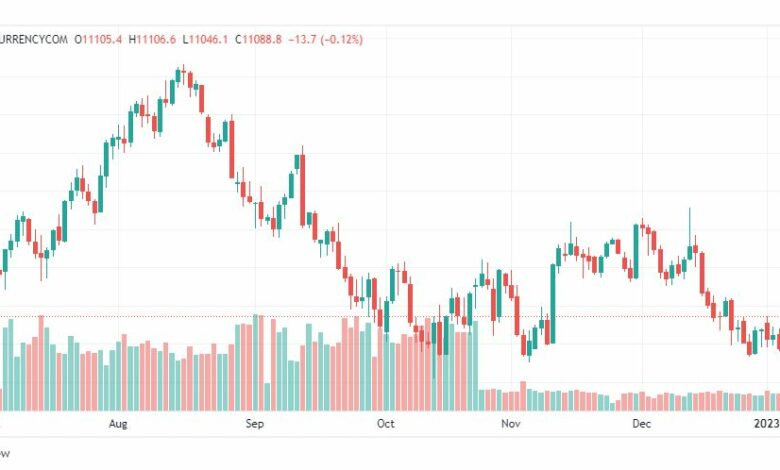
Task: Click the close price value C11088.8
Action: (258, 39)
